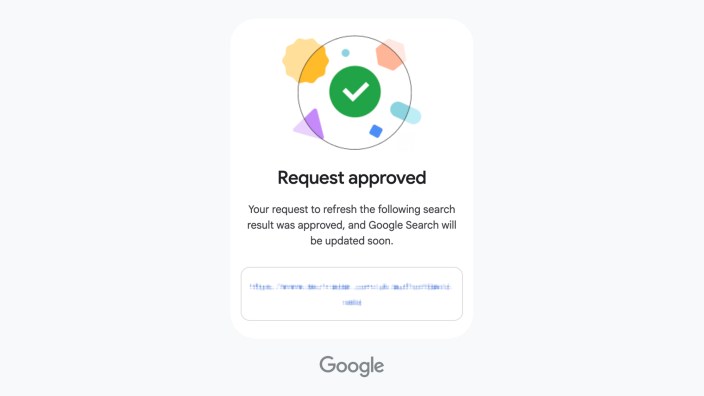Click the URL box containing the link
Screen dimensions: 704x396
352,294
